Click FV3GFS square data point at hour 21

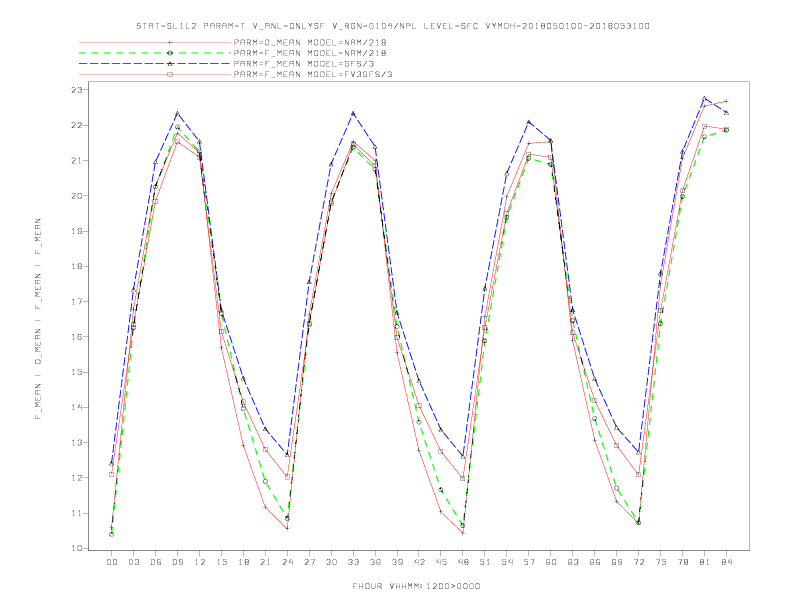coord(265,449)
